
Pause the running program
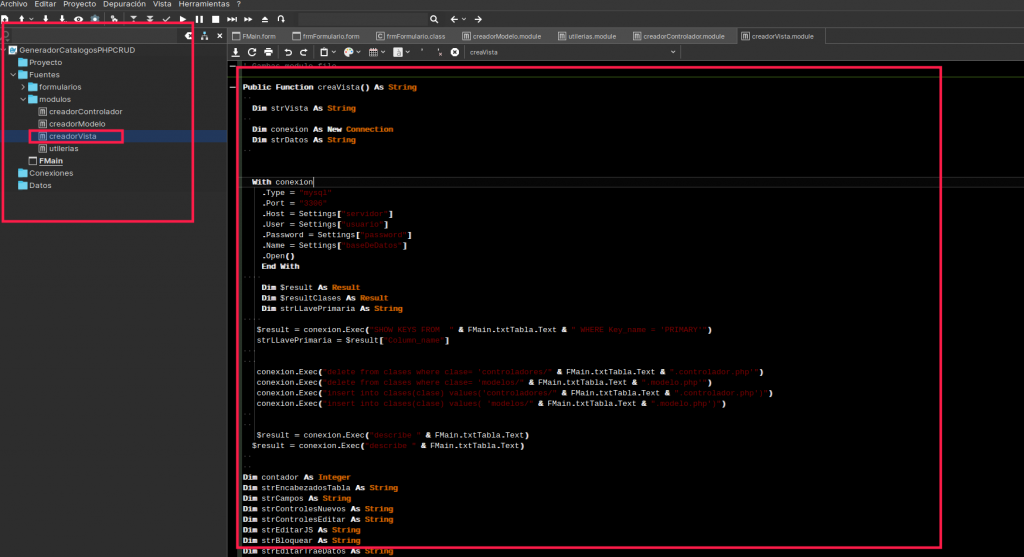coord(200,19)
